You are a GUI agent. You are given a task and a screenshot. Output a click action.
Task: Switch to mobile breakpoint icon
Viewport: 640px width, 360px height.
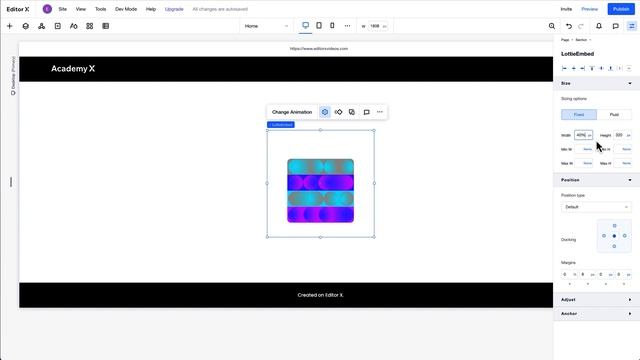point(332,25)
